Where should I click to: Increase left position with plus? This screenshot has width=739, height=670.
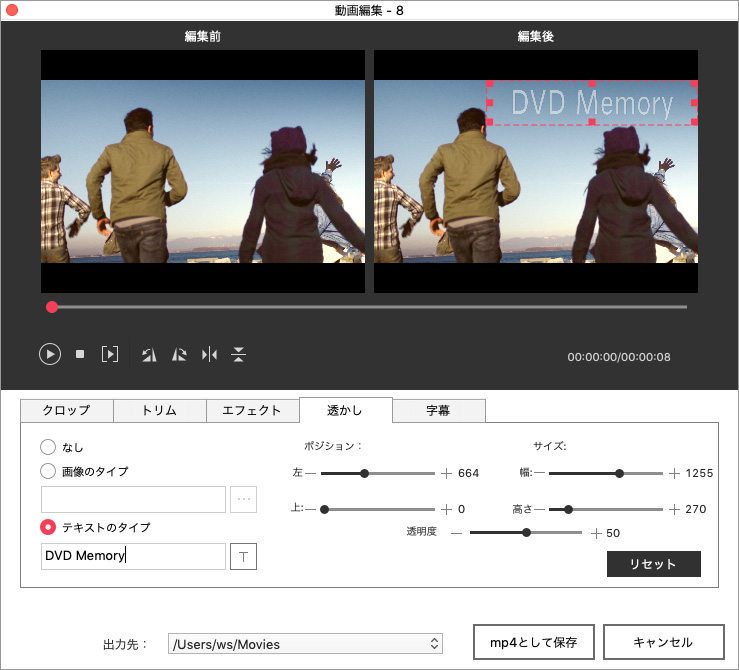(446, 473)
